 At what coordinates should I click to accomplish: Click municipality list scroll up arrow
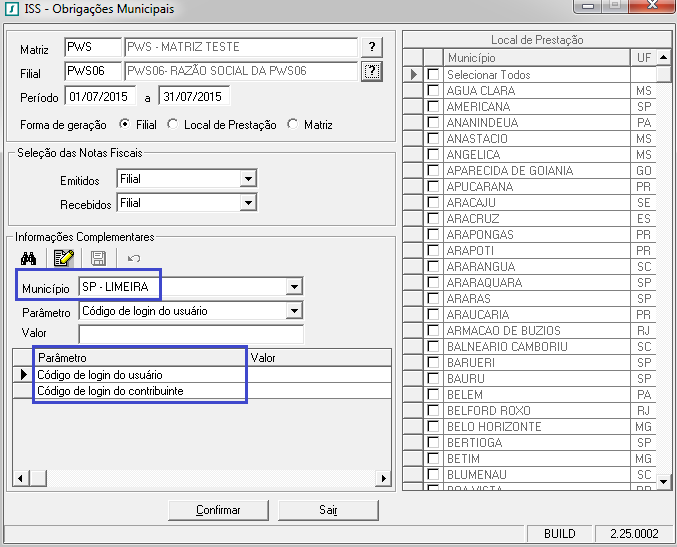tap(664, 57)
